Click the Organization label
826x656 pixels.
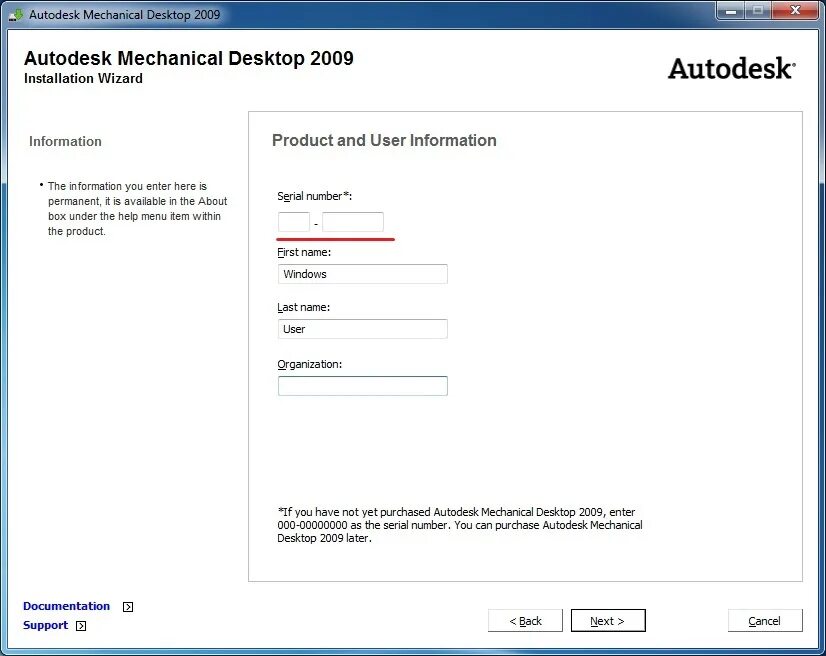coord(310,364)
